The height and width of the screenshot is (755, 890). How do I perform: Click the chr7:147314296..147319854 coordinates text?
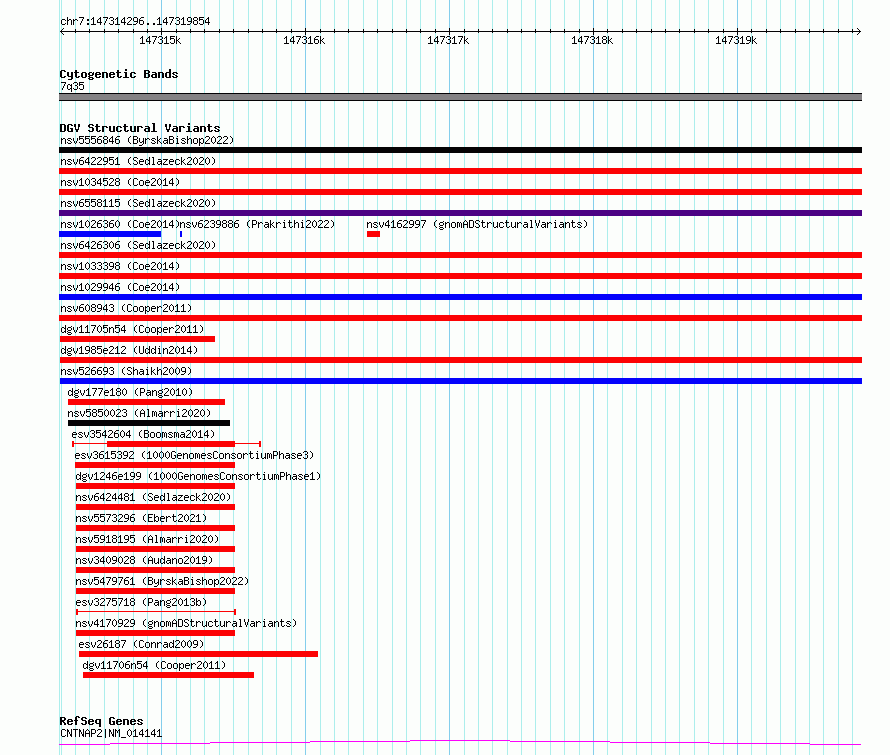135,21
